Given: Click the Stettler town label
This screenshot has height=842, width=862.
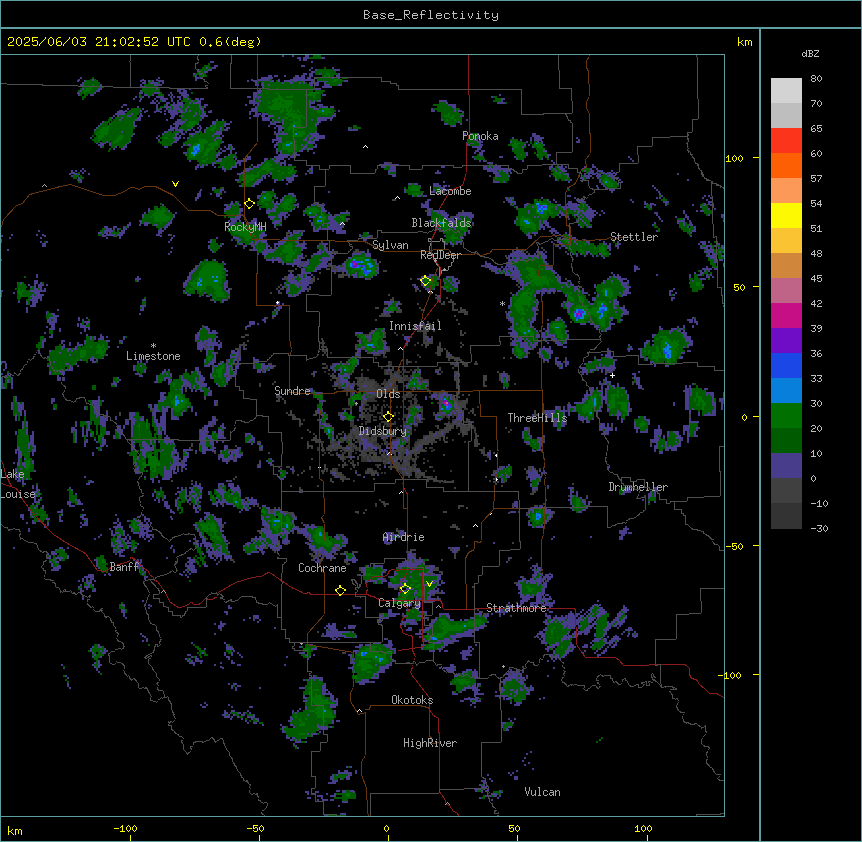Looking at the screenshot, I should click(634, 237).
